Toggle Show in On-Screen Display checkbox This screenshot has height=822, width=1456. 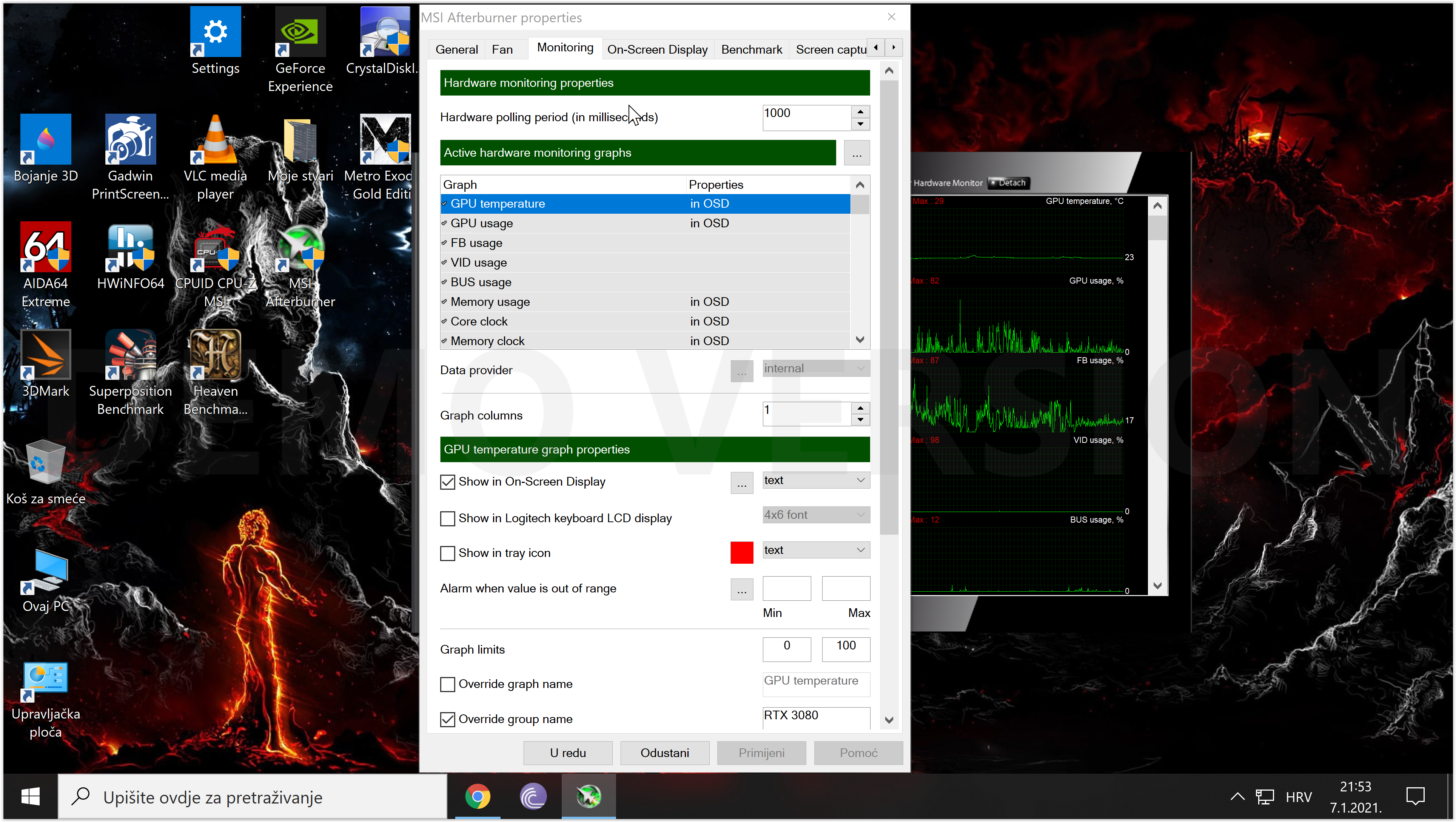click(x=447, y=482)
